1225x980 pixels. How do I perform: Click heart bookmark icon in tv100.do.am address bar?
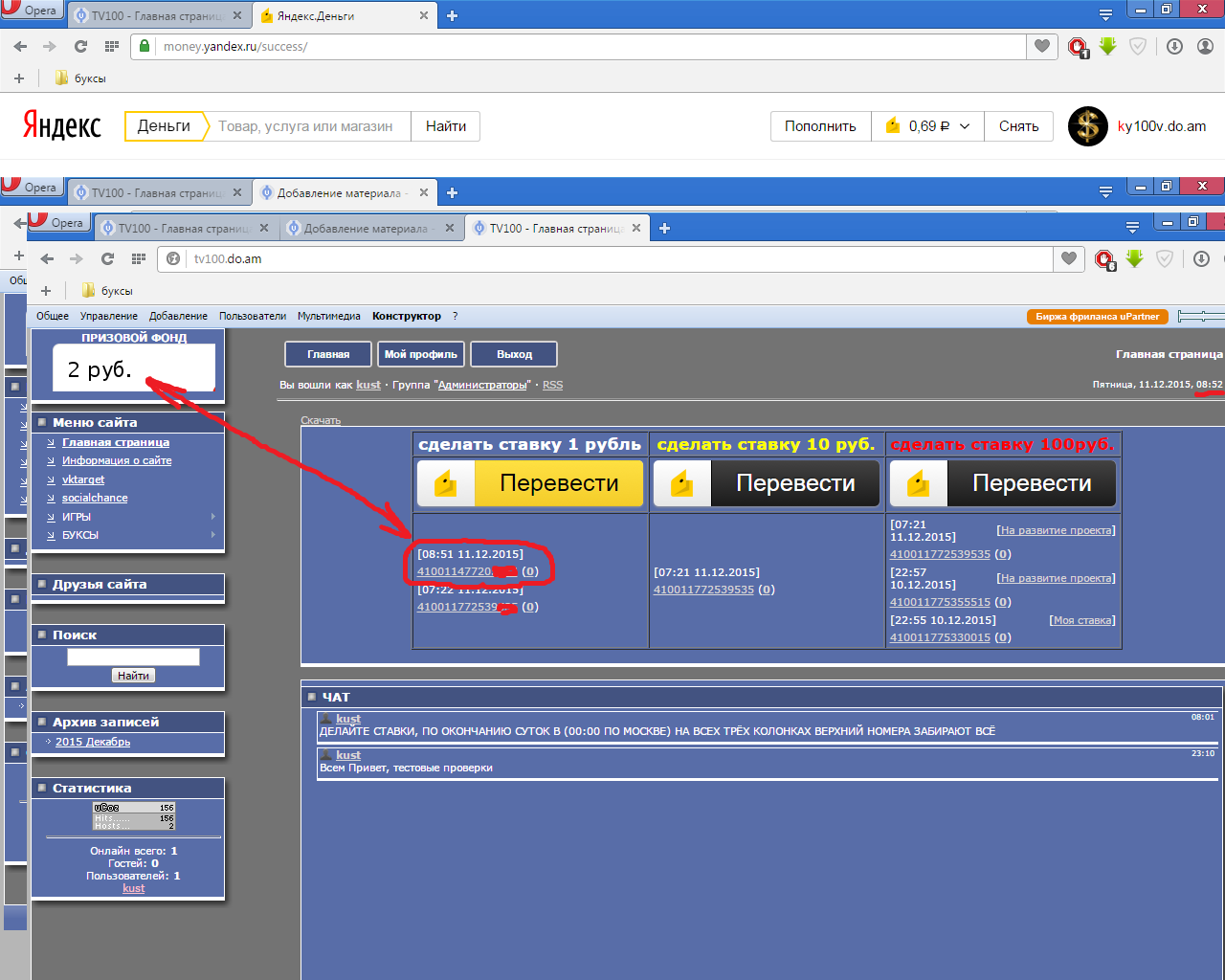pyautogui.click(x=1069, y=258)
